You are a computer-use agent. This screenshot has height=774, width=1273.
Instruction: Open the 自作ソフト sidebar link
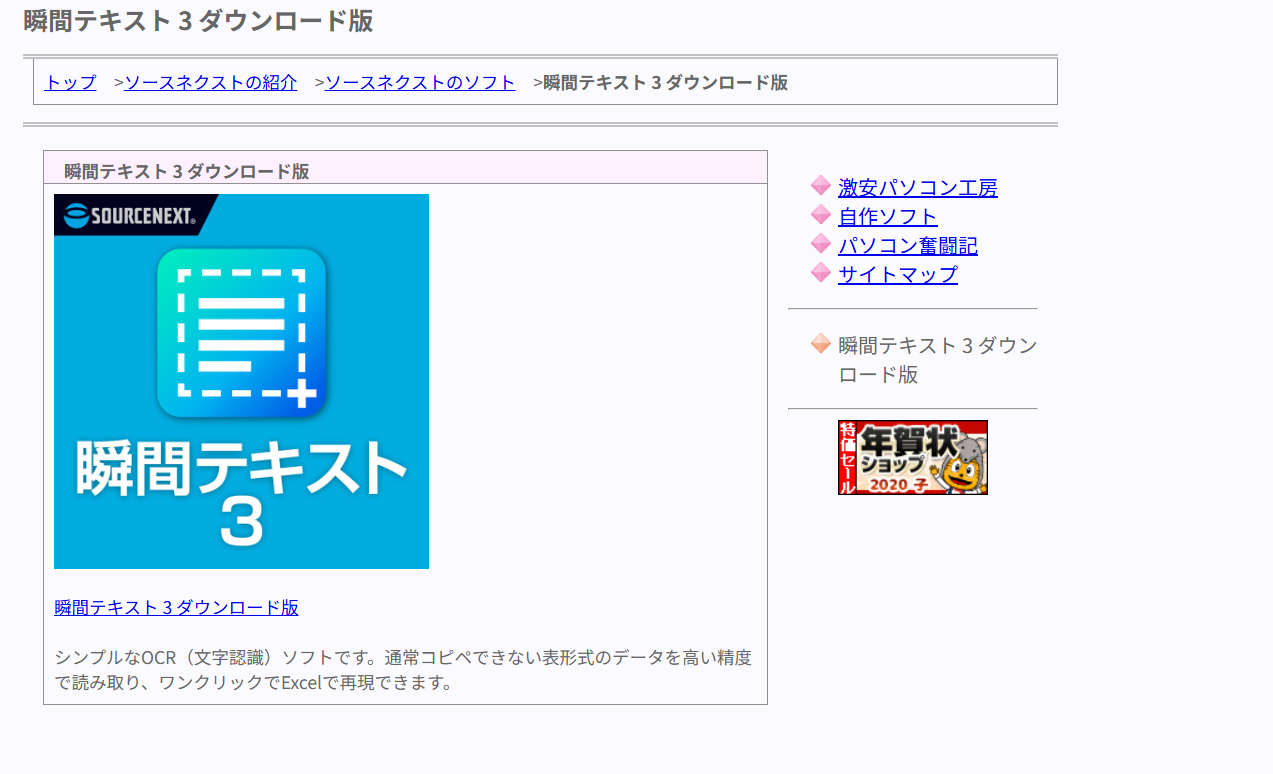[888, 216]
